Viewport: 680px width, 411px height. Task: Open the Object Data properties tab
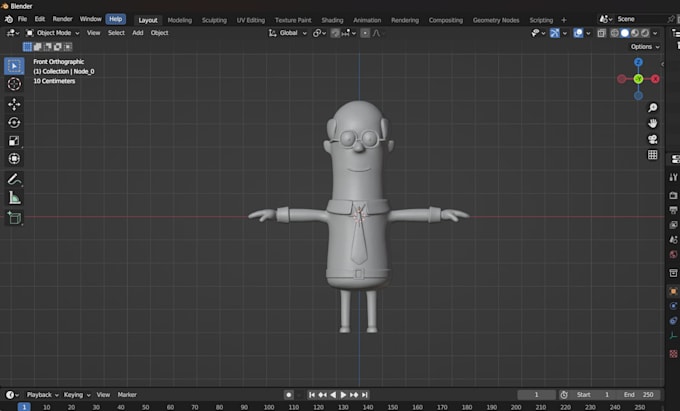(673, 336)
